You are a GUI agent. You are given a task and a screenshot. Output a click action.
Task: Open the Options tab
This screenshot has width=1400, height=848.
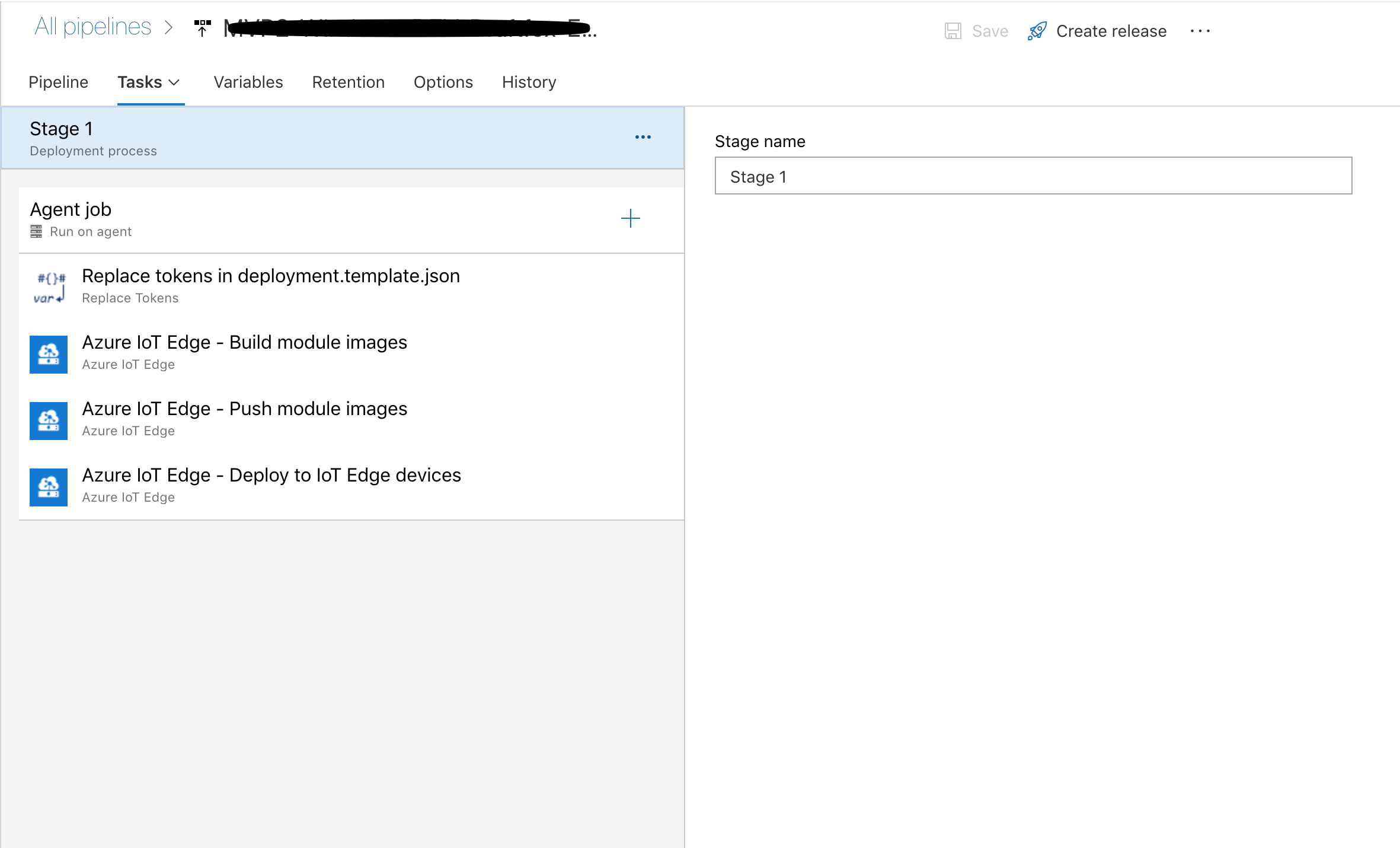point(443,82)
